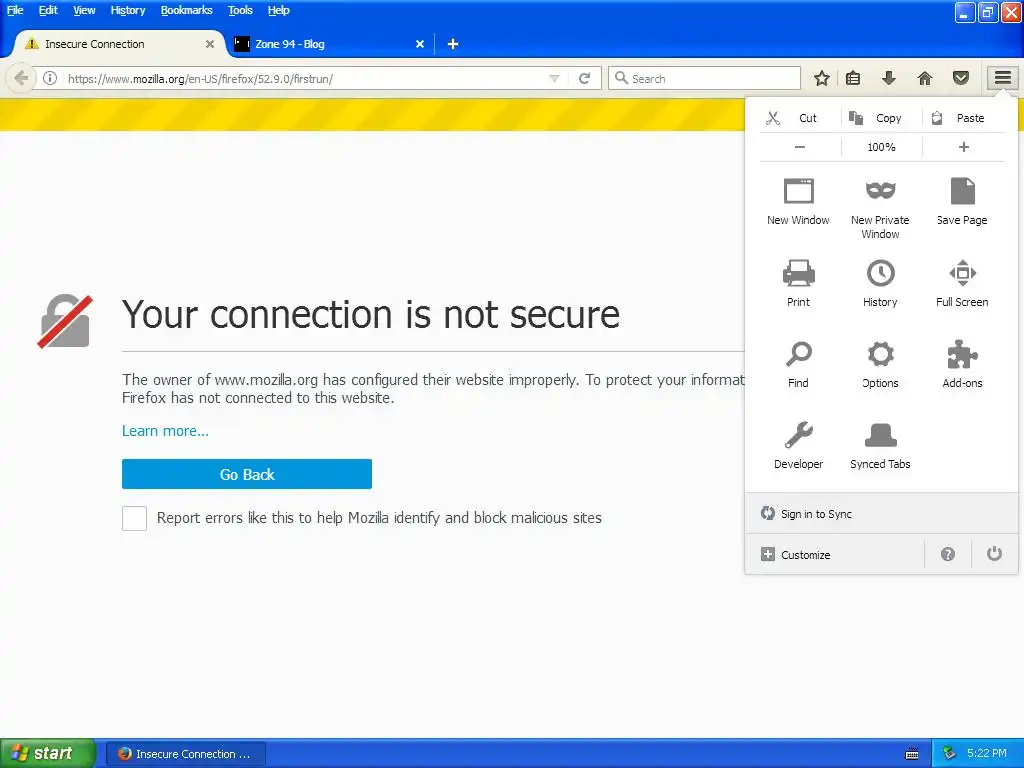Click the Print icon
1024x768 pixels.
pos(799,273)
